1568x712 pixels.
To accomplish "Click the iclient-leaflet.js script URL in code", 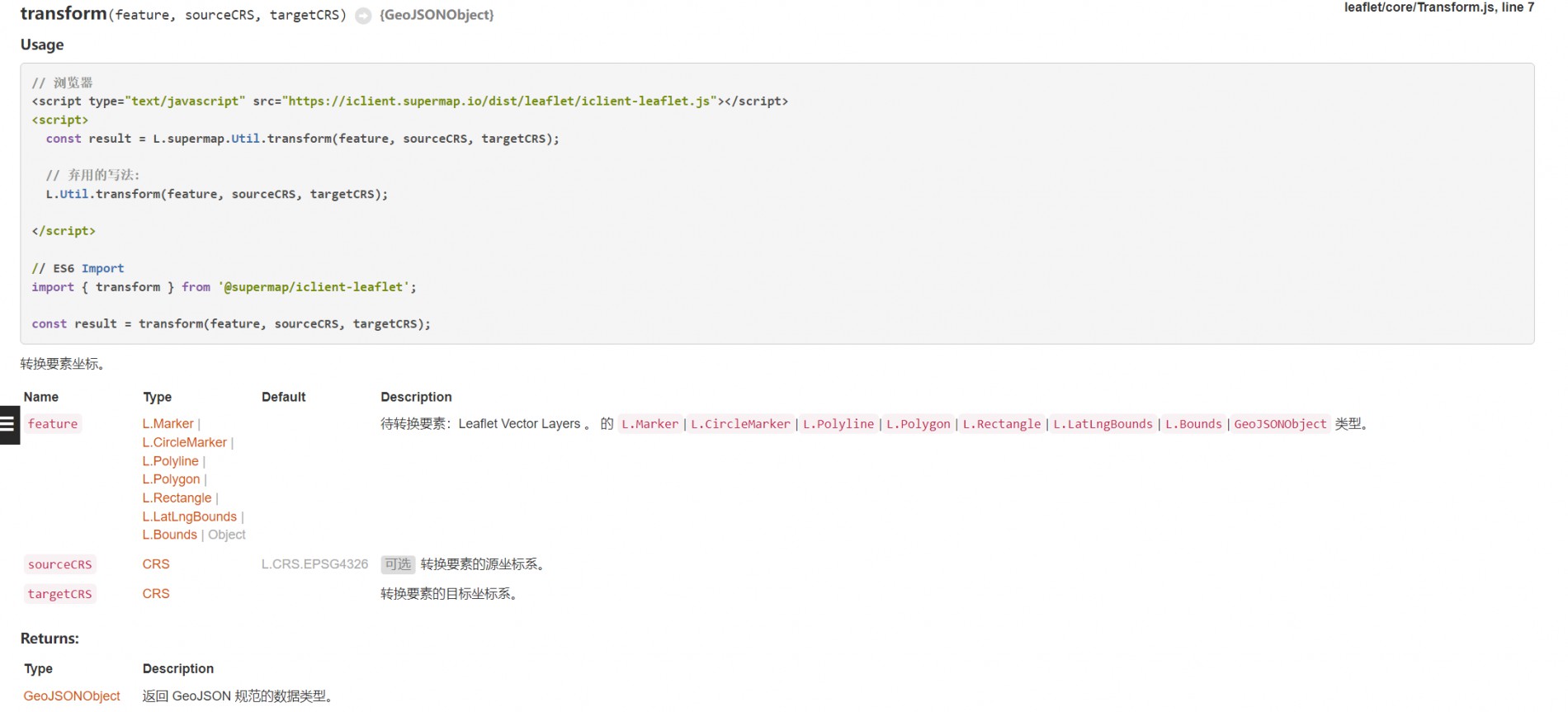I will 499,101.
